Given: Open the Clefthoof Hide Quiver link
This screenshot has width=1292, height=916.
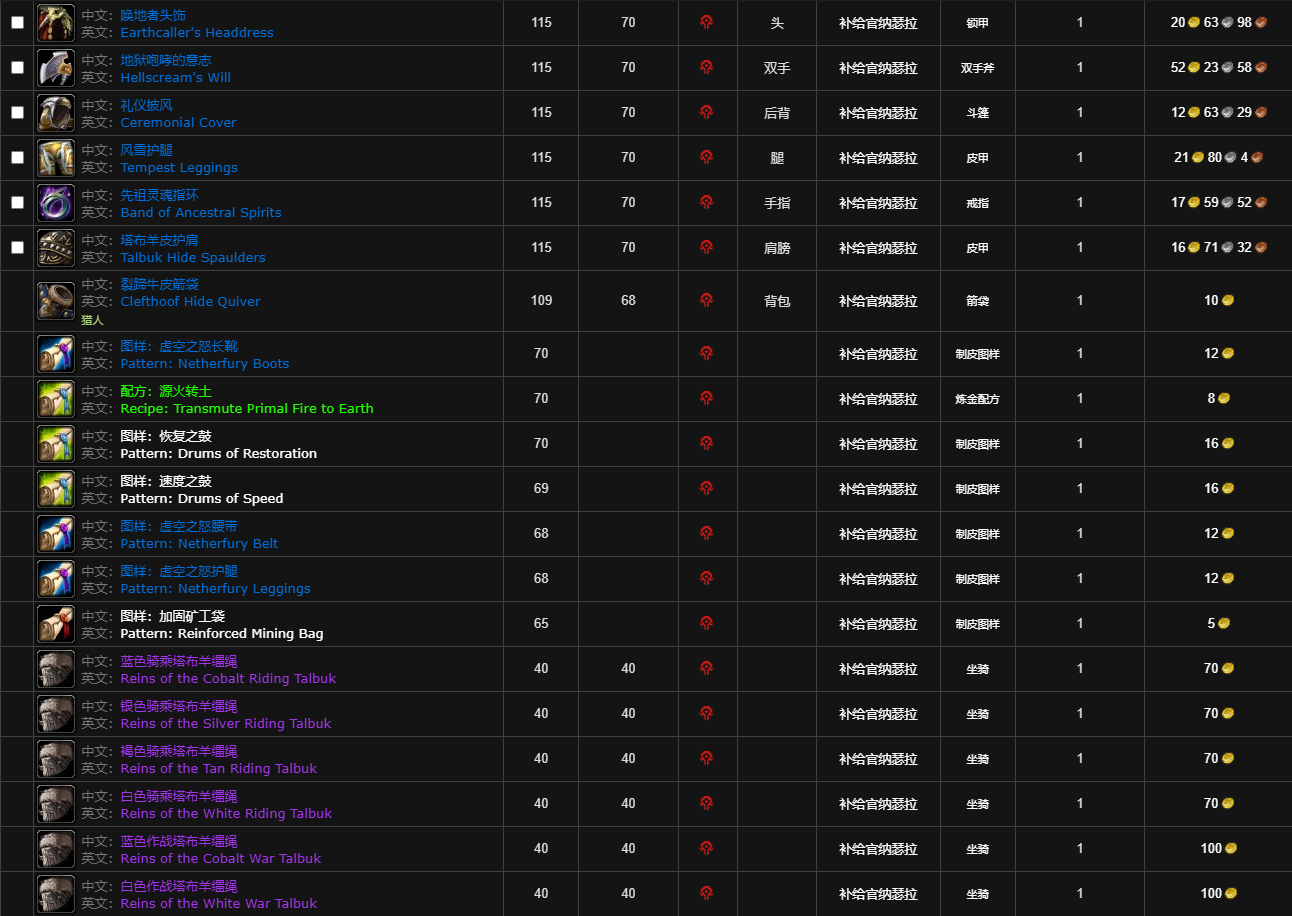Looking at the screenshot, I should click(x=190, y=301).
